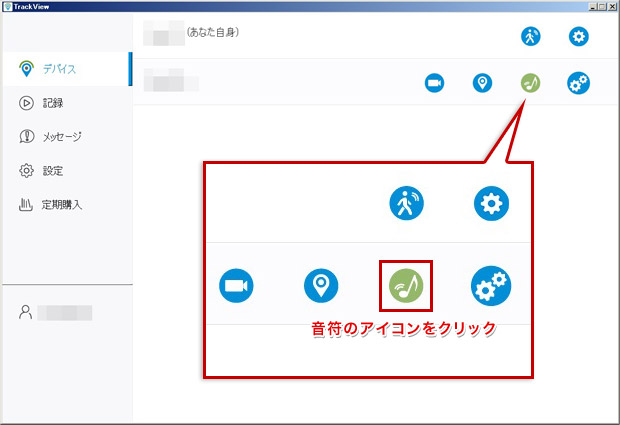Open motion detection icon in your own device row
Viewport: 620px width, 425px height.
(530, 36)
